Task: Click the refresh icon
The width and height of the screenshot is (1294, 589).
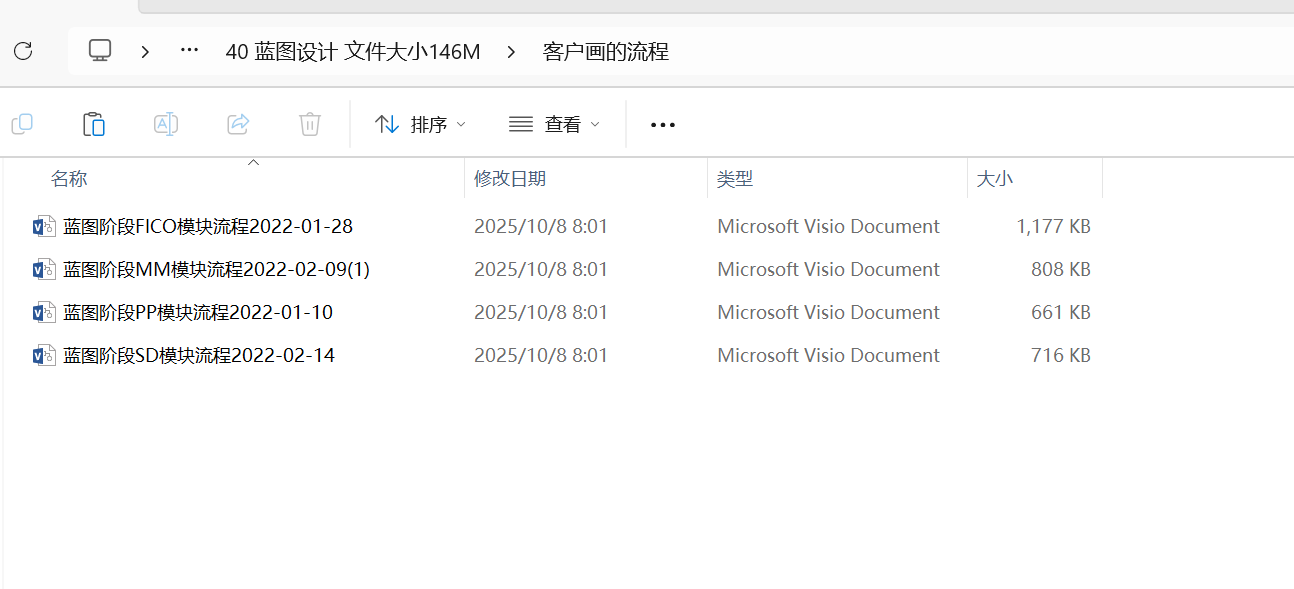Action: 23,51
